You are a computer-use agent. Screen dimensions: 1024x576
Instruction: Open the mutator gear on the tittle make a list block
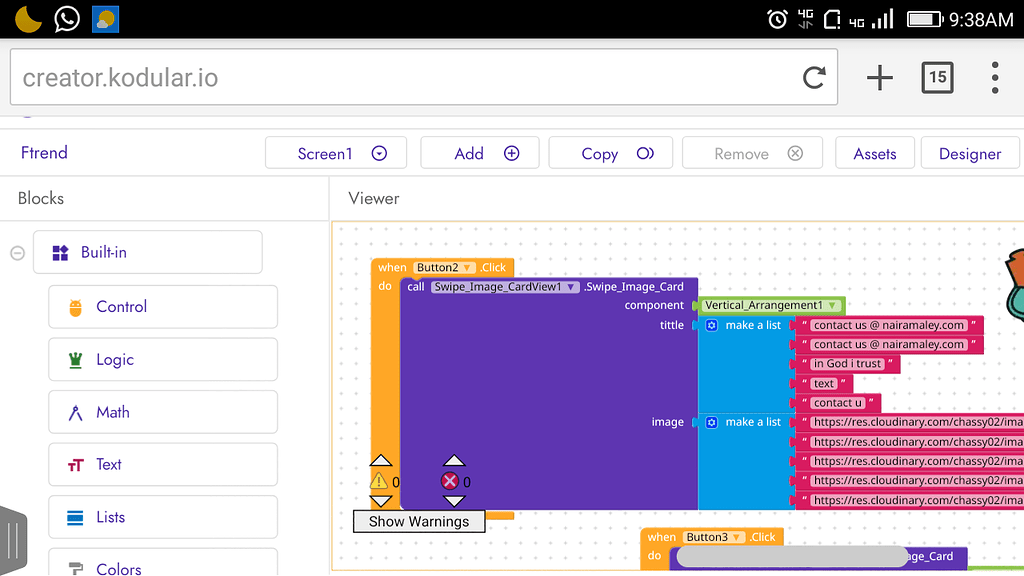click(710, 325)
